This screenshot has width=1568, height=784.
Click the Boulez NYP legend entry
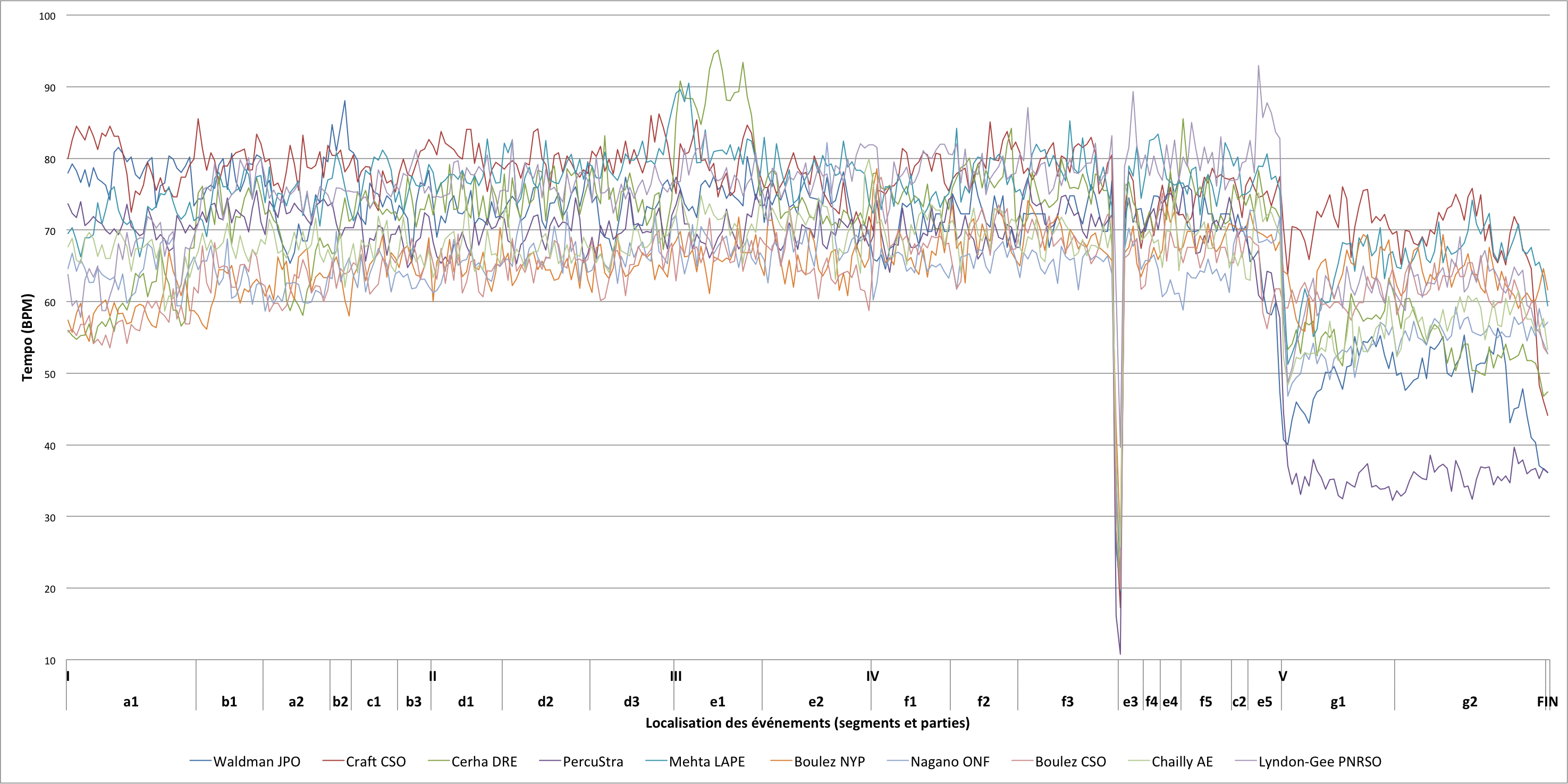(x=829, y=762)
